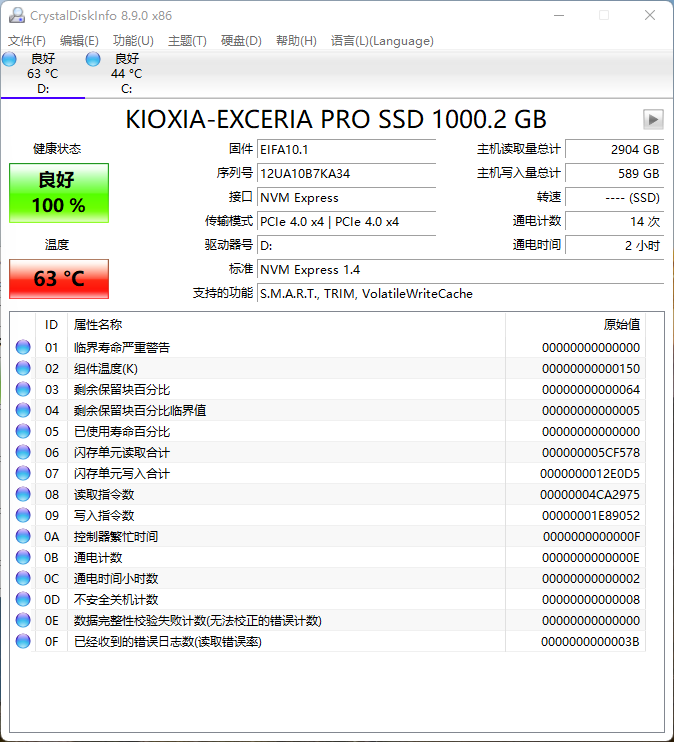Click status orb of attribute 09 row

coord(23,515)
